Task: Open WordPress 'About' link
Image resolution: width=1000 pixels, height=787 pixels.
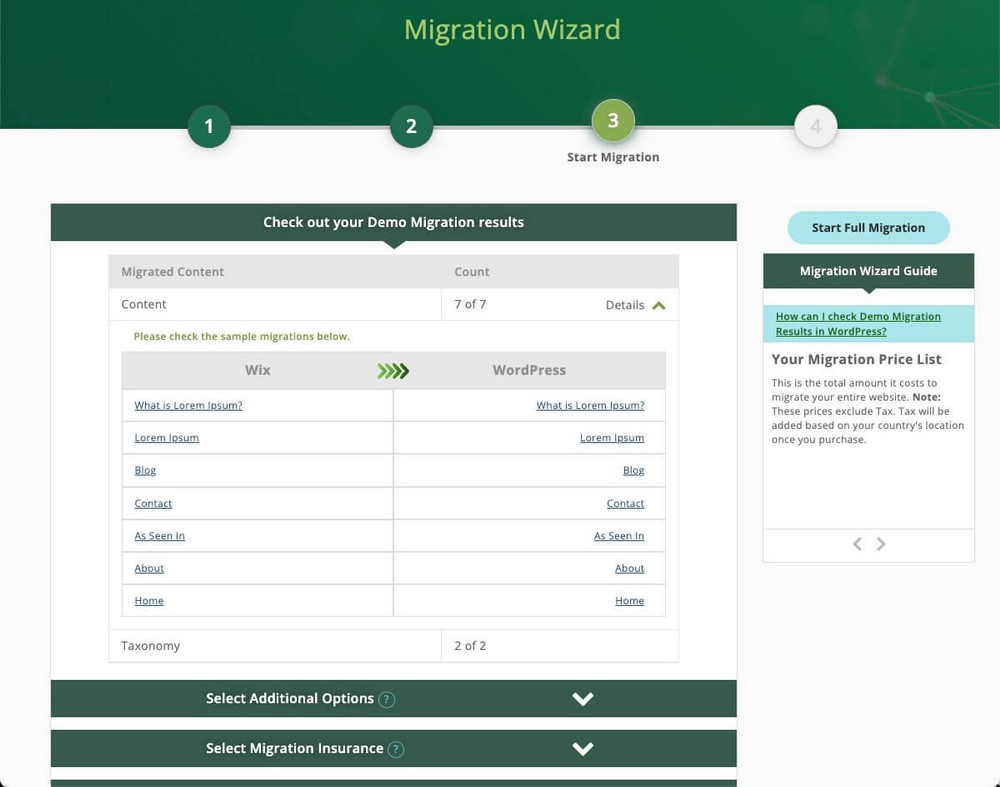Action: click(629, 568)
